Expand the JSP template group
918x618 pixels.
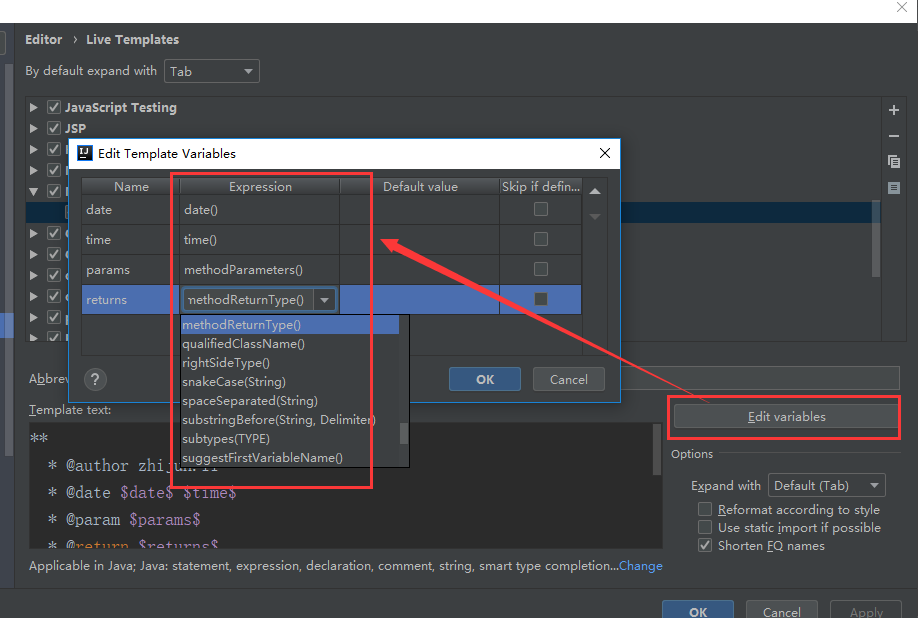[33, 128]
